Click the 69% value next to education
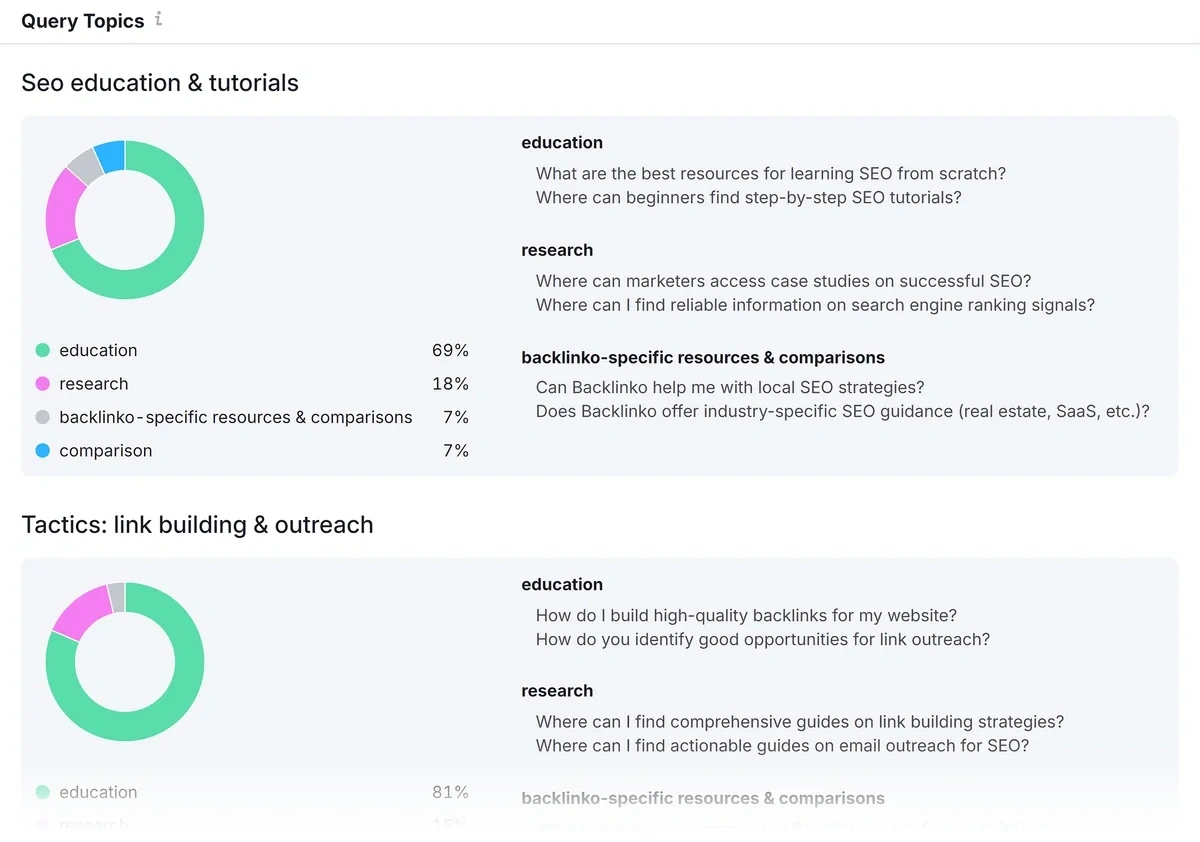The height and width of the screenshot is (842, 1200). (450, 350)
